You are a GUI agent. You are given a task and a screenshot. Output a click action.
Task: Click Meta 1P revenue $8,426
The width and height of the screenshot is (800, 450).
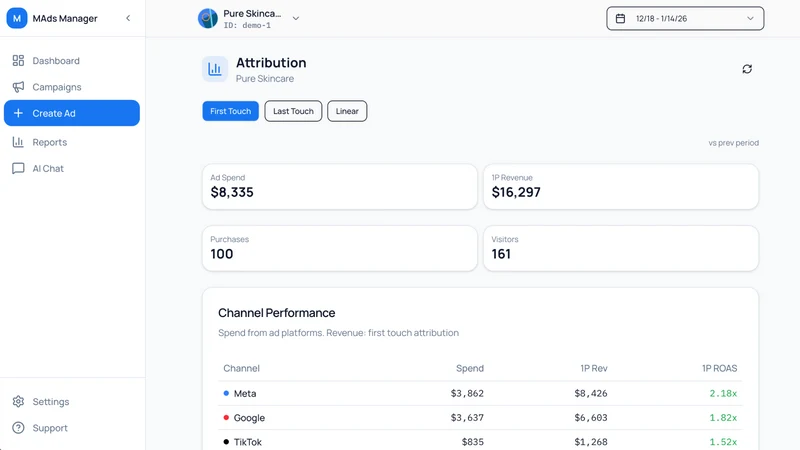591,393
